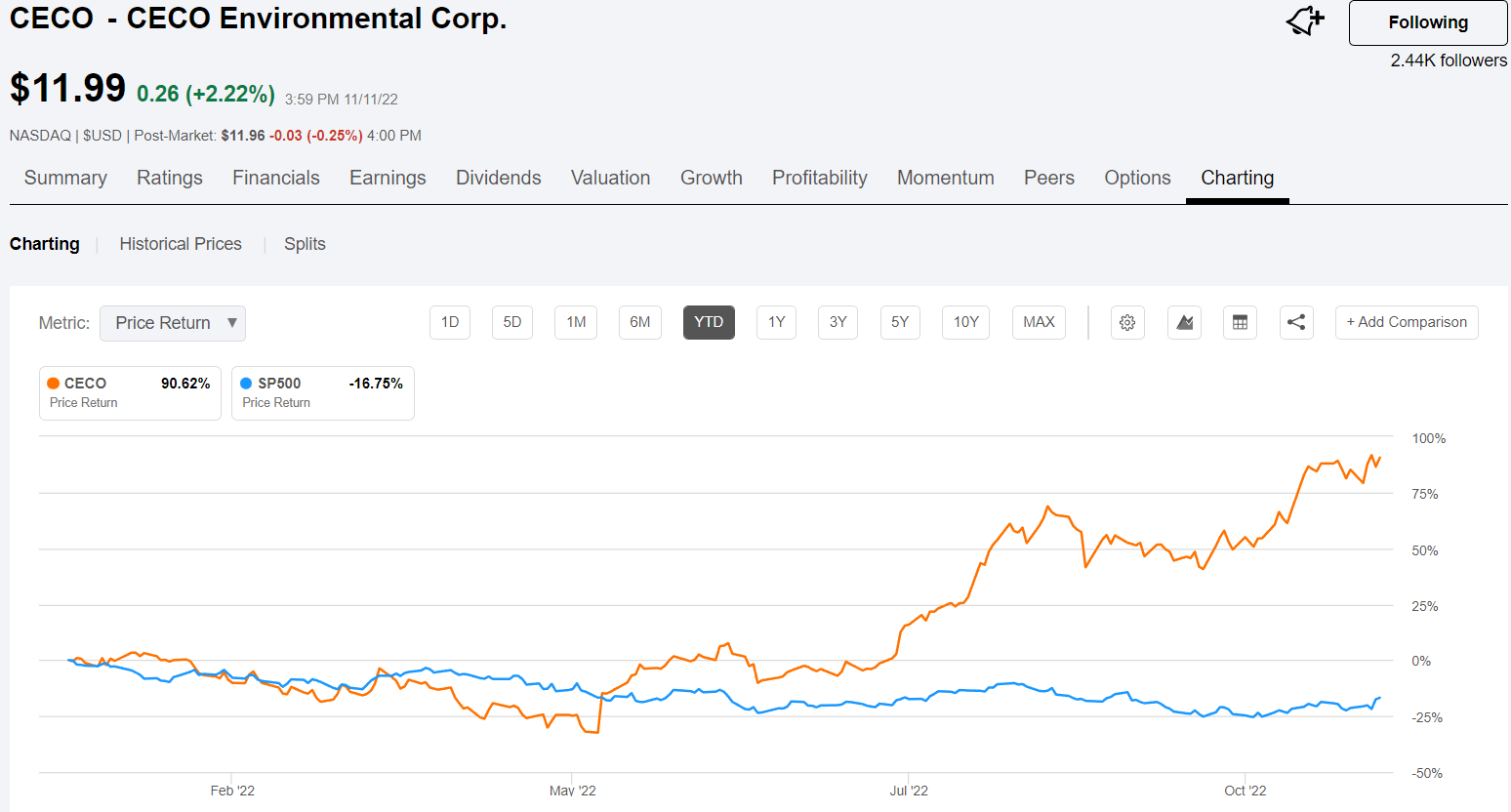Click the share chart icon
The image size is (1511, 812).
(x=1296, y=323)
